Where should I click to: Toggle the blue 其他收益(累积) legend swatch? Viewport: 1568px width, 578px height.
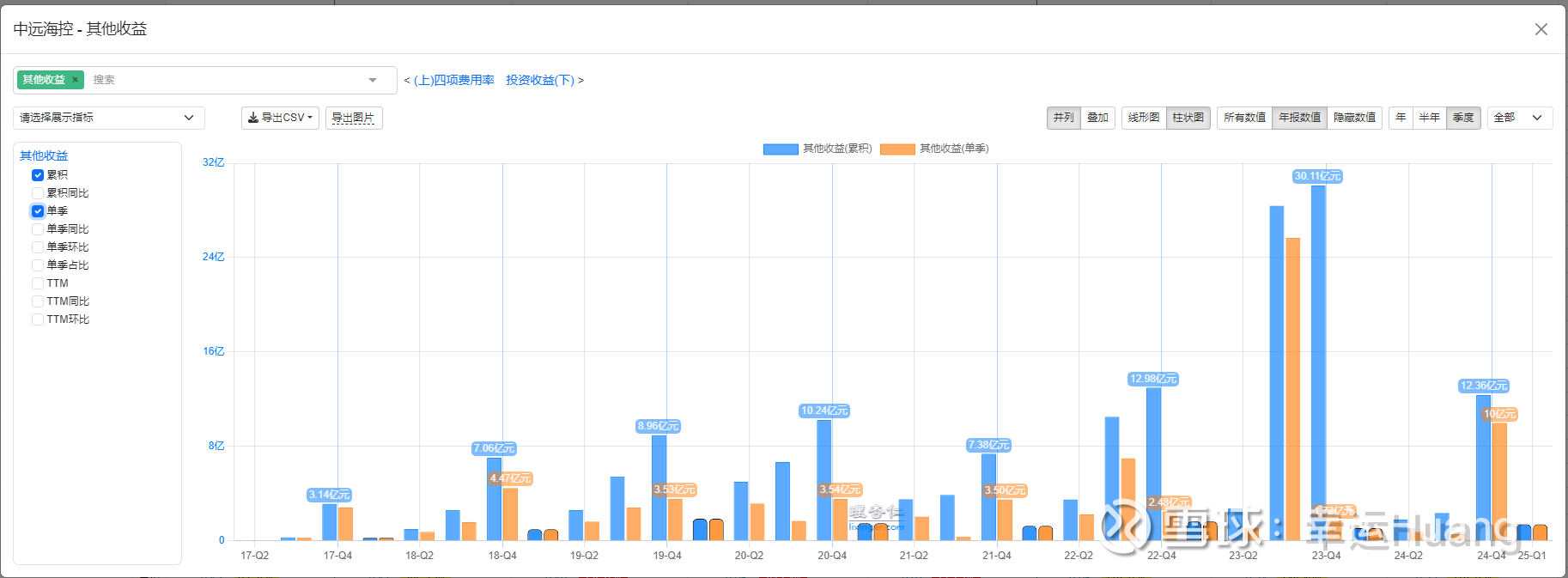point(781,149)
